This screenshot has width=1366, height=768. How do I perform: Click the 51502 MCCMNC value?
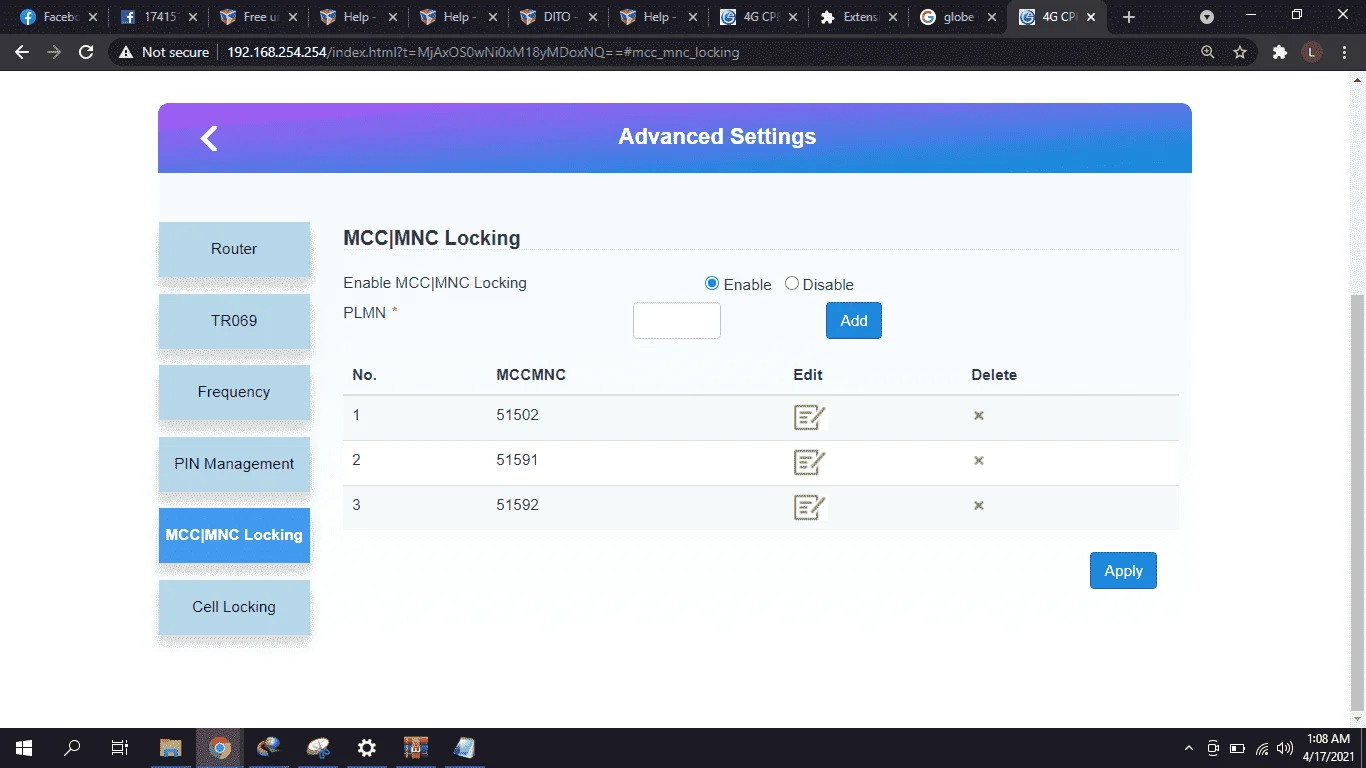tap(517, 415)
